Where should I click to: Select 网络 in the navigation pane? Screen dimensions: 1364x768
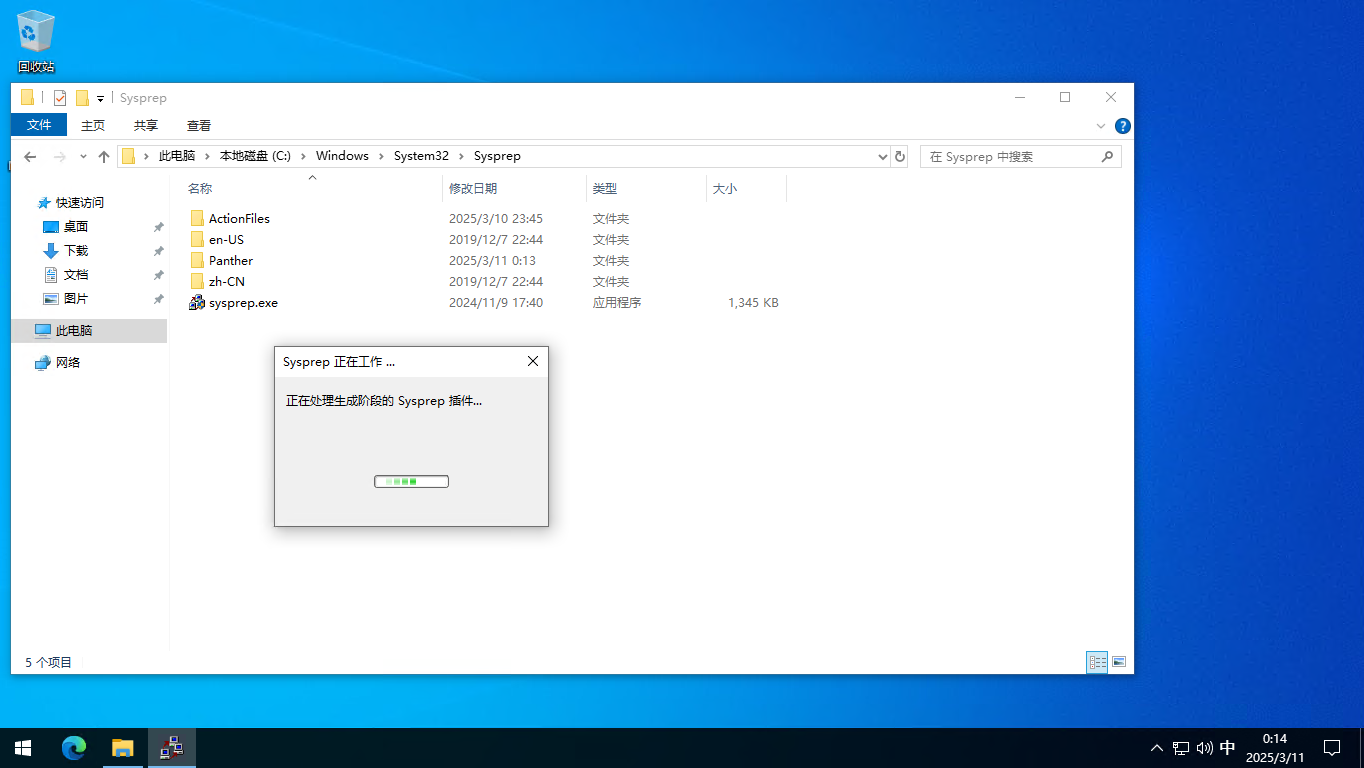click(68, 362)
